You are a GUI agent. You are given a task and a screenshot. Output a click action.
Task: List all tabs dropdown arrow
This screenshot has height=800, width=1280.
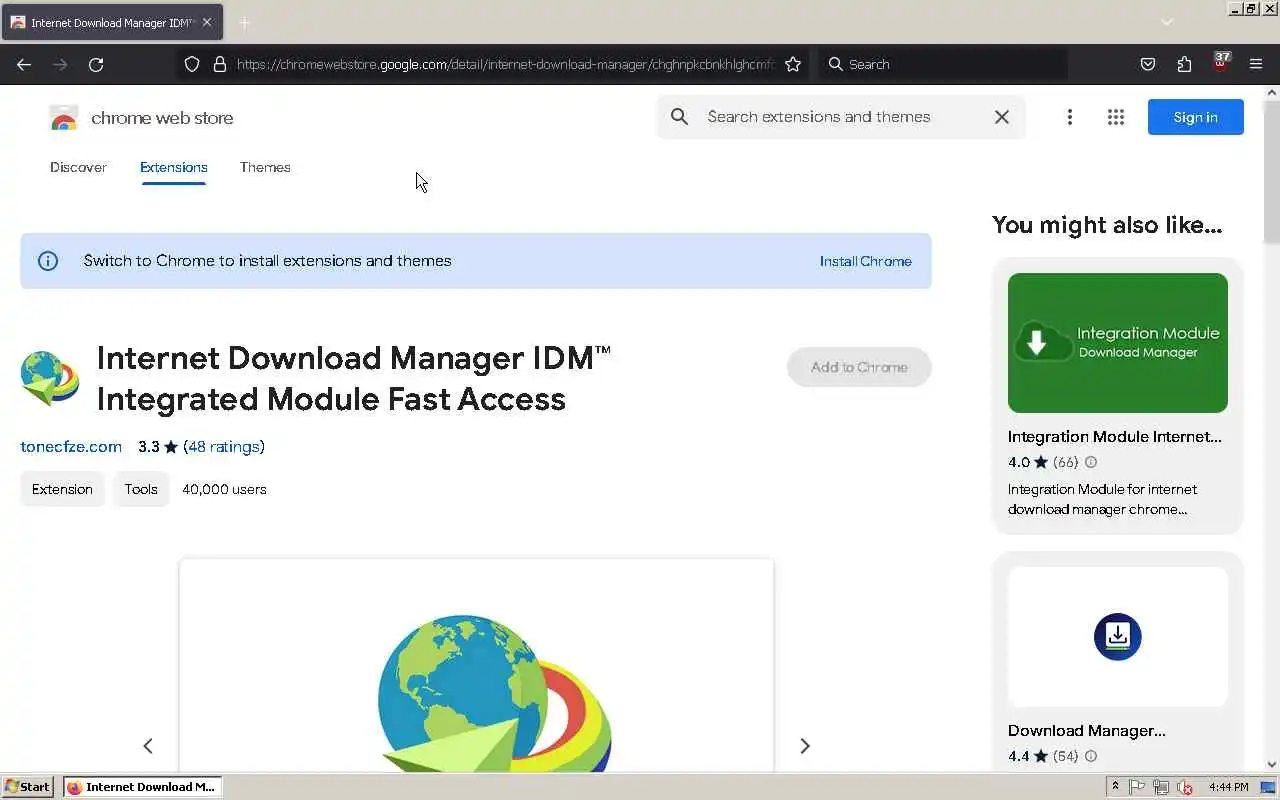point(1167,22)
